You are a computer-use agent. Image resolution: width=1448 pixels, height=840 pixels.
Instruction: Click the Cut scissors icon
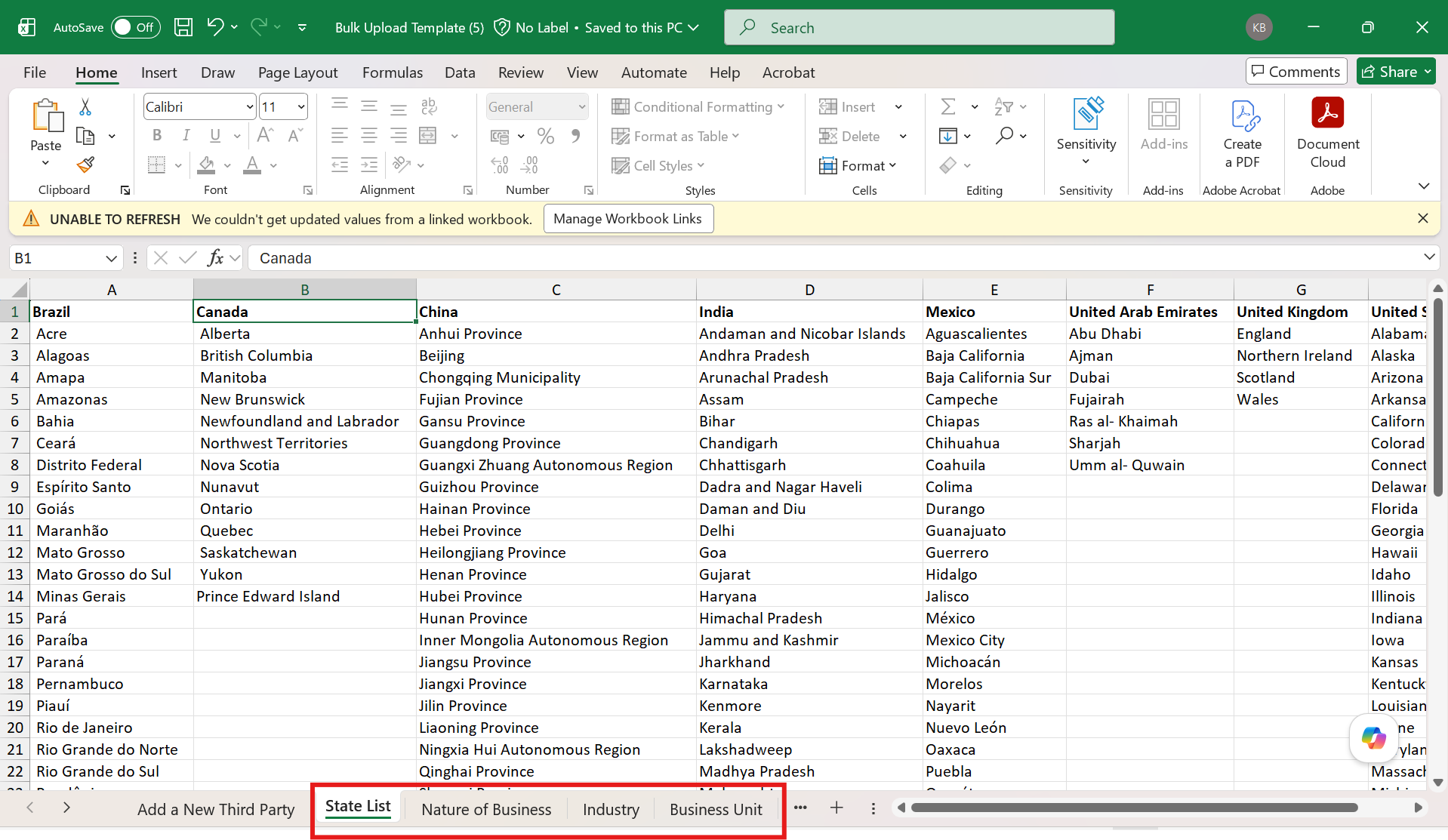pos(85,107)
